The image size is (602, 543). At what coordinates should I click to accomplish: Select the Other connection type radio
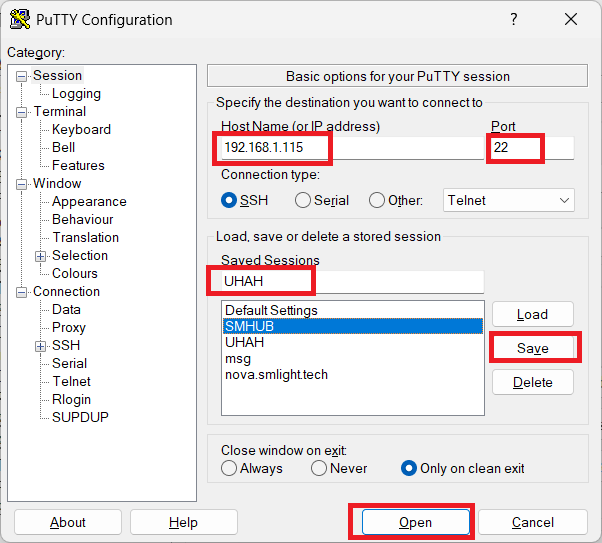377,200
